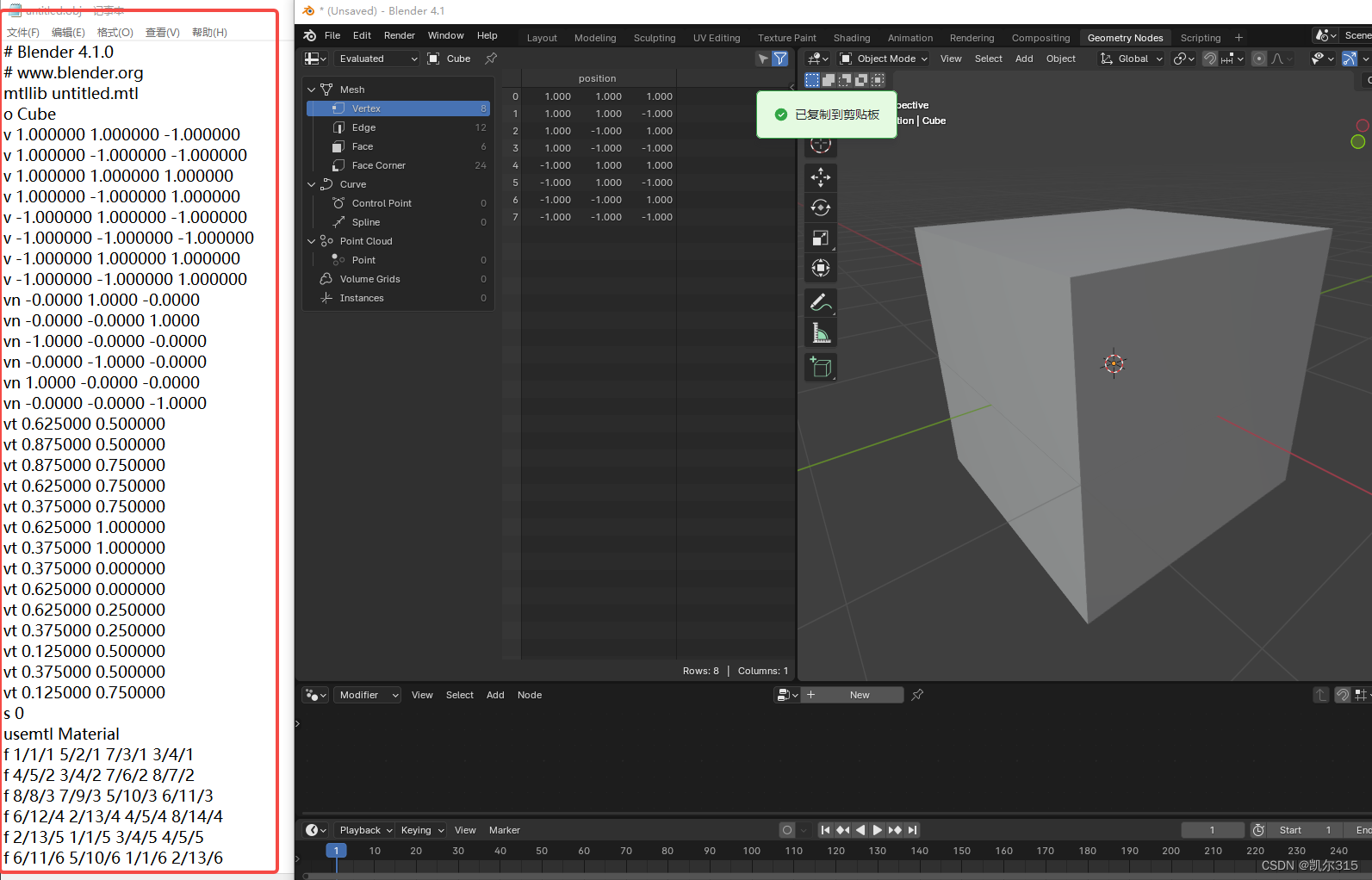
Task: Jump to the previous keyframe
Action: pos(842,830)
